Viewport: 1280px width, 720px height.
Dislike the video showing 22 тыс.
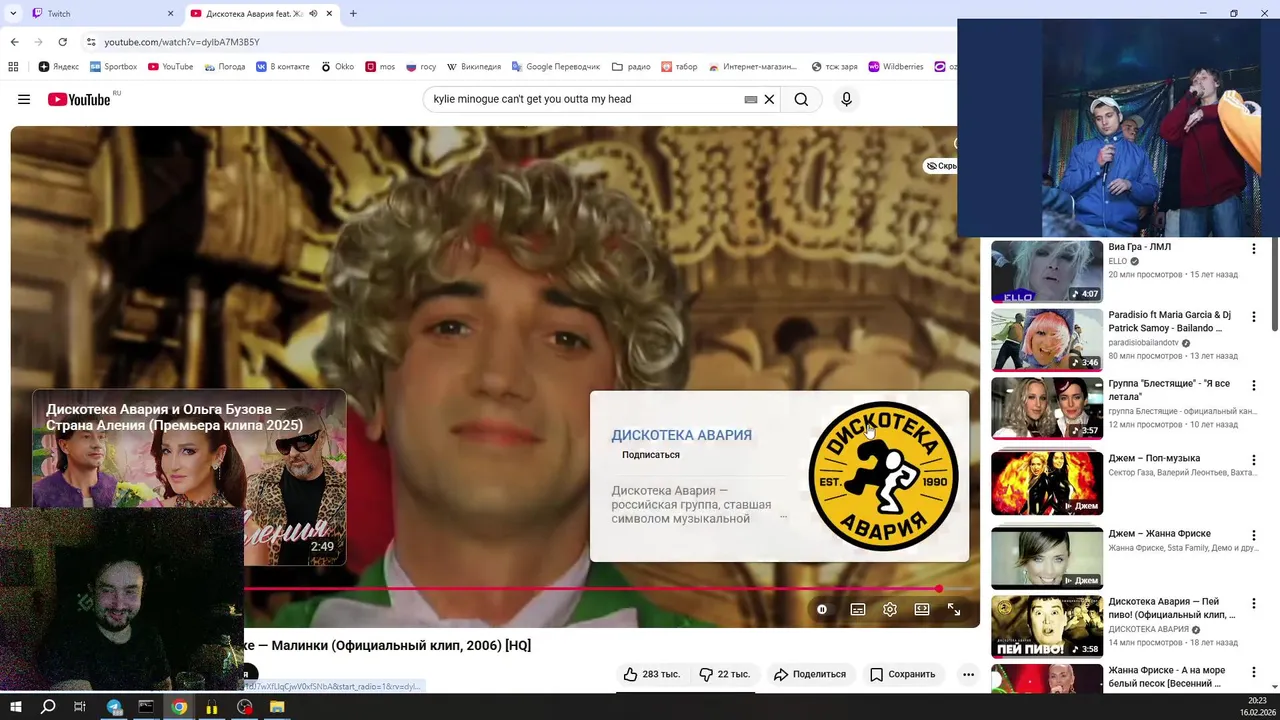724,674
